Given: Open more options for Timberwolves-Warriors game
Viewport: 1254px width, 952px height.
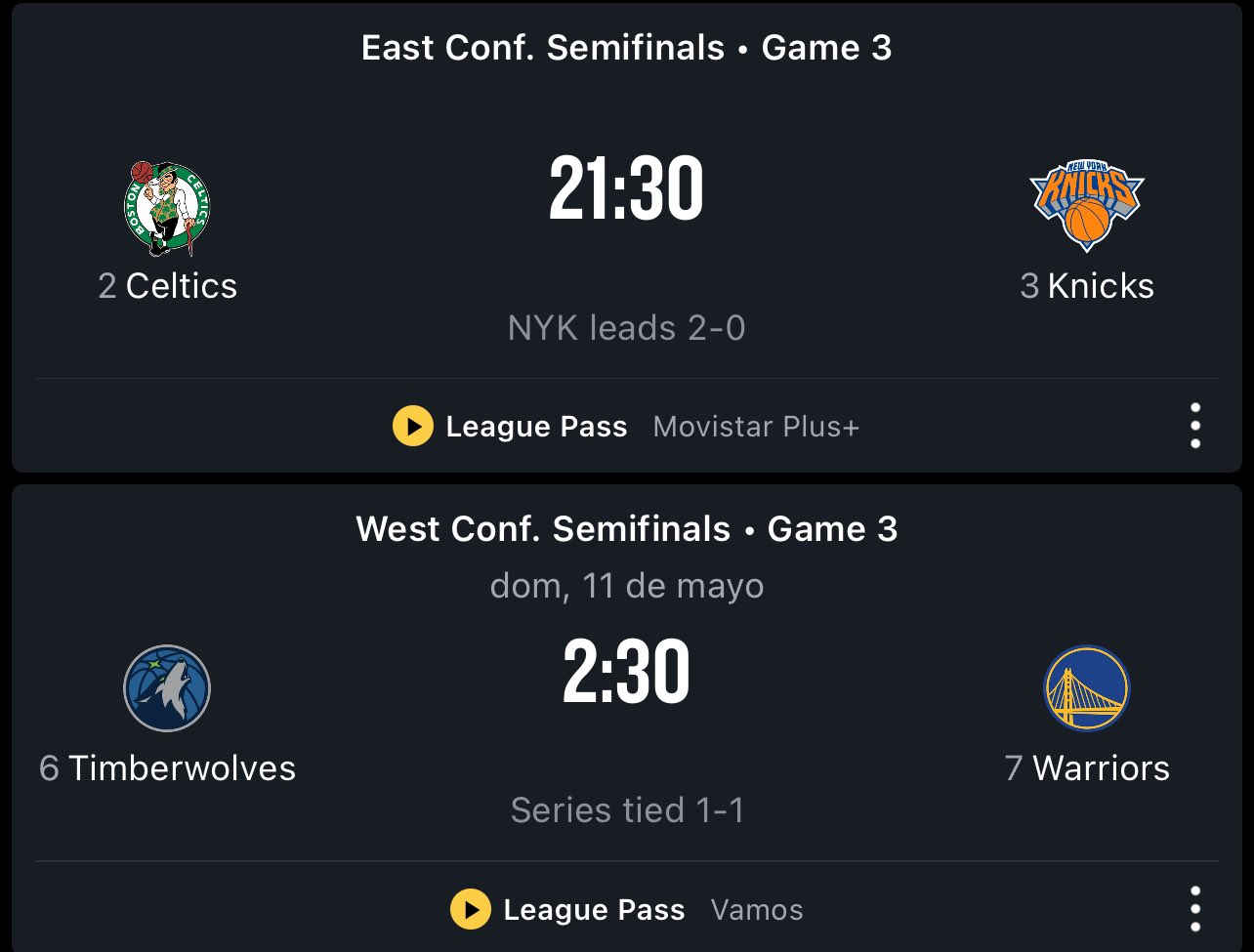Looking at the screenshot, I should (1195, 909).
